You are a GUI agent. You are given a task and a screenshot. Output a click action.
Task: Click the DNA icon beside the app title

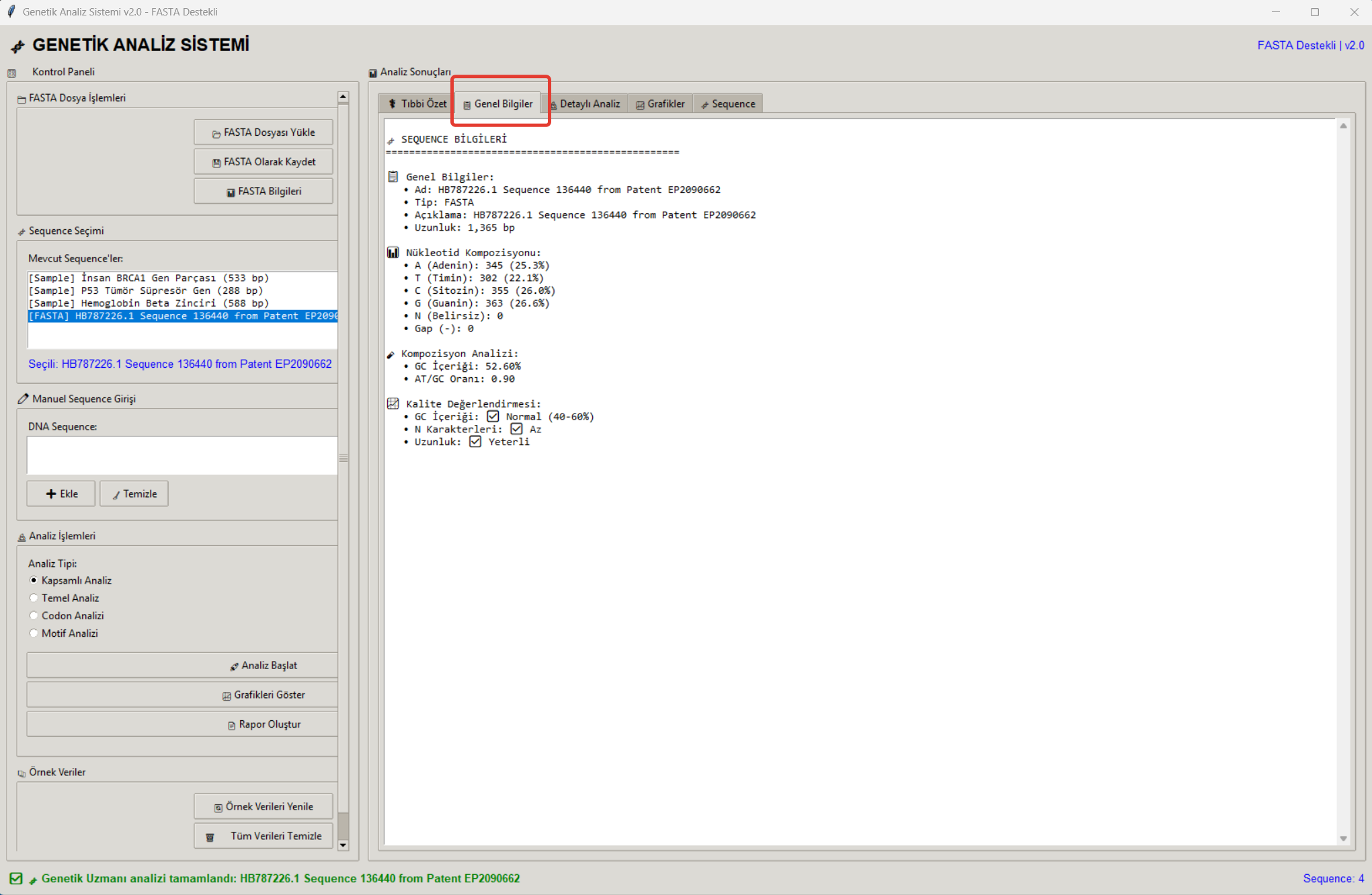pos(17,46)
